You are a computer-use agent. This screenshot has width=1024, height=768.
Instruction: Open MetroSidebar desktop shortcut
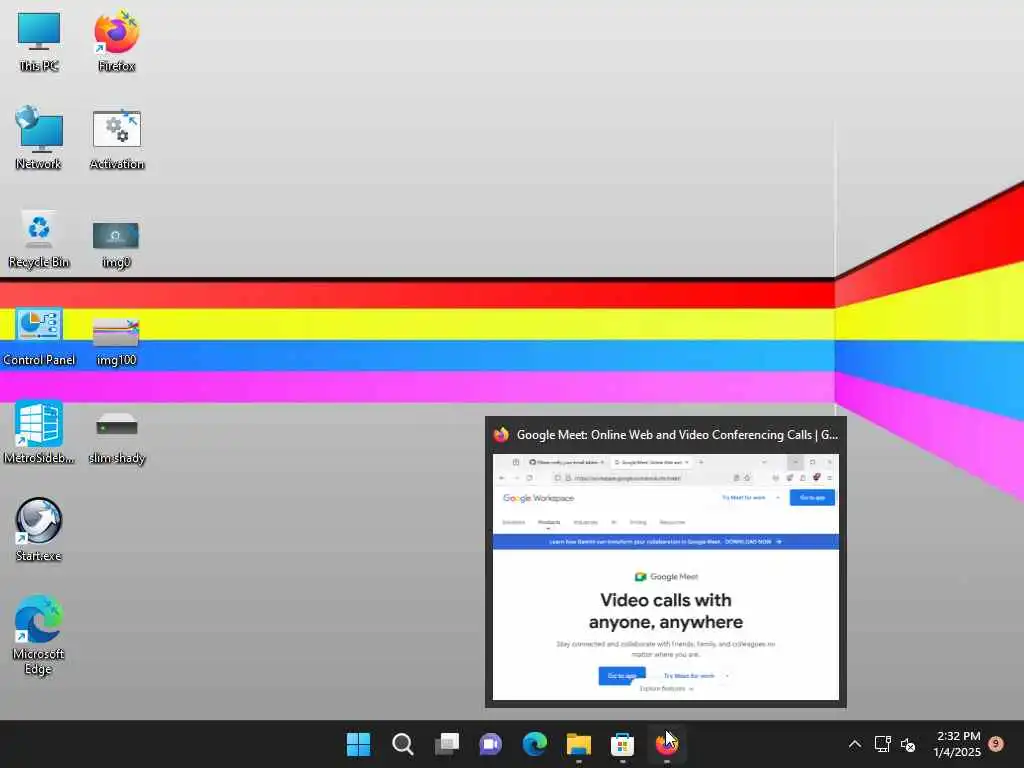pyautogui.click(x=39, y=433)
